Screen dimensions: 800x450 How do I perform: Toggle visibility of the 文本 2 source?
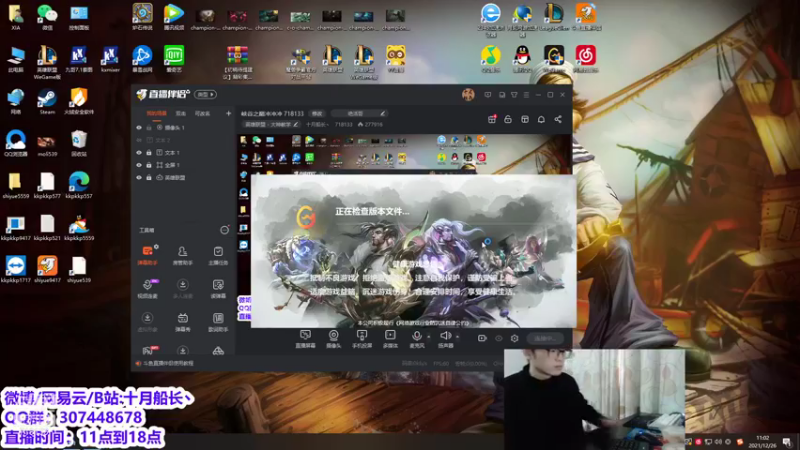coord(139,140)
